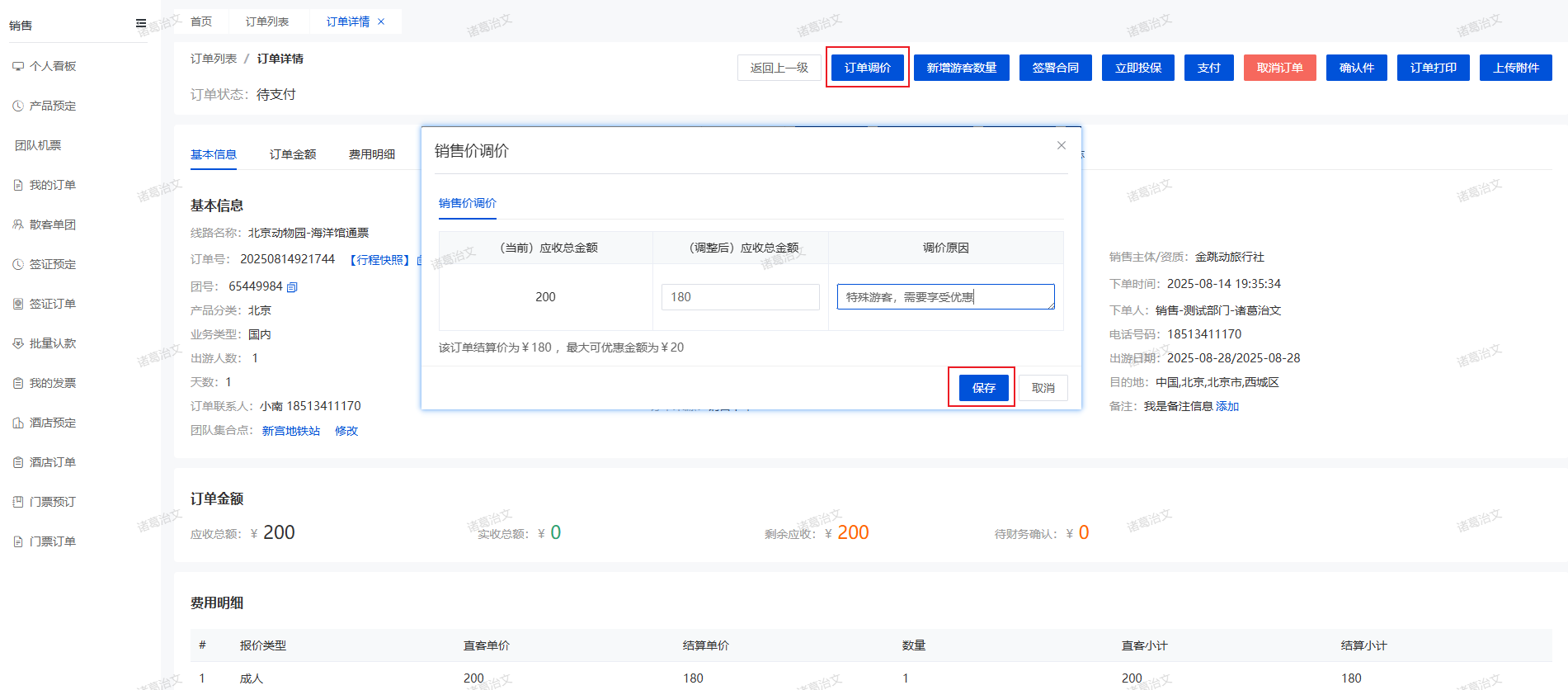Click the 批量认款 icon in sidebar

(x=18, y=343)
